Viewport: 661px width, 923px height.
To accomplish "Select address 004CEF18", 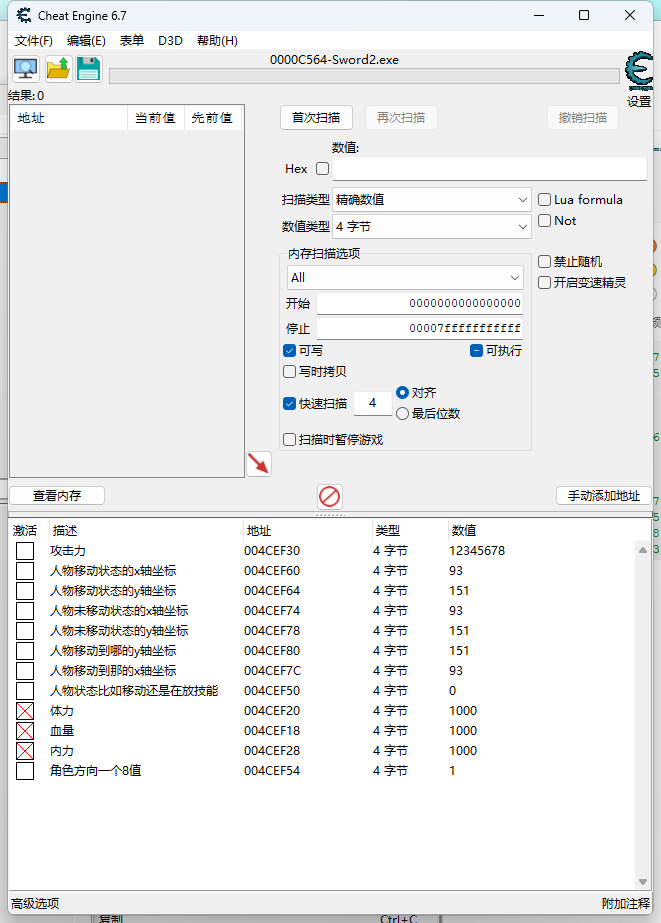I will (x=272, y=731).
